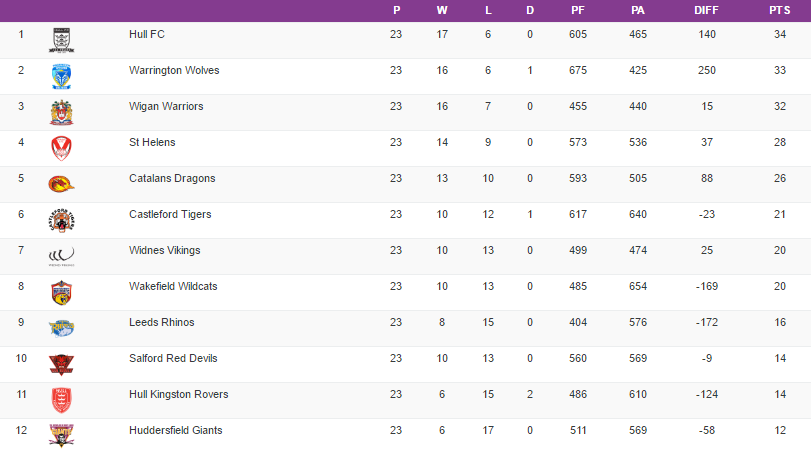Open the Catalans Dragons logo
This screenshot has height=460, width=811.
62,184
